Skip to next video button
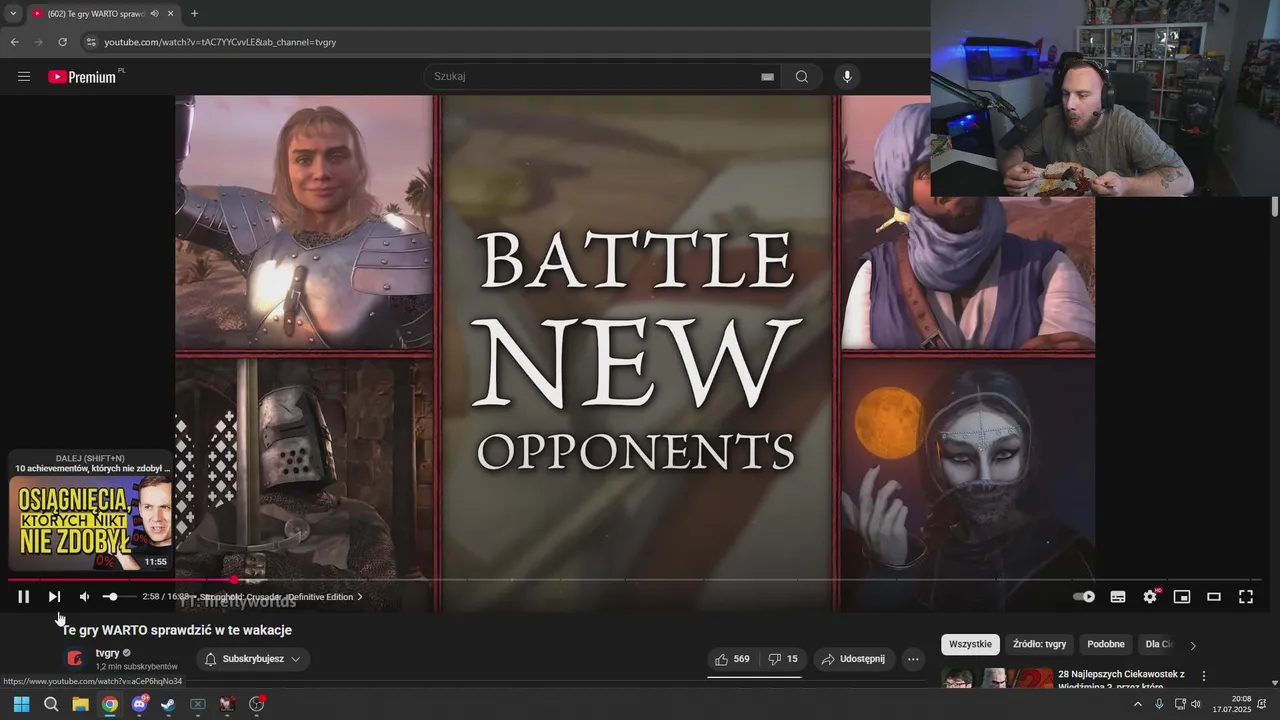The width and height of the screenshot is (1280, 720). point(54,597)
